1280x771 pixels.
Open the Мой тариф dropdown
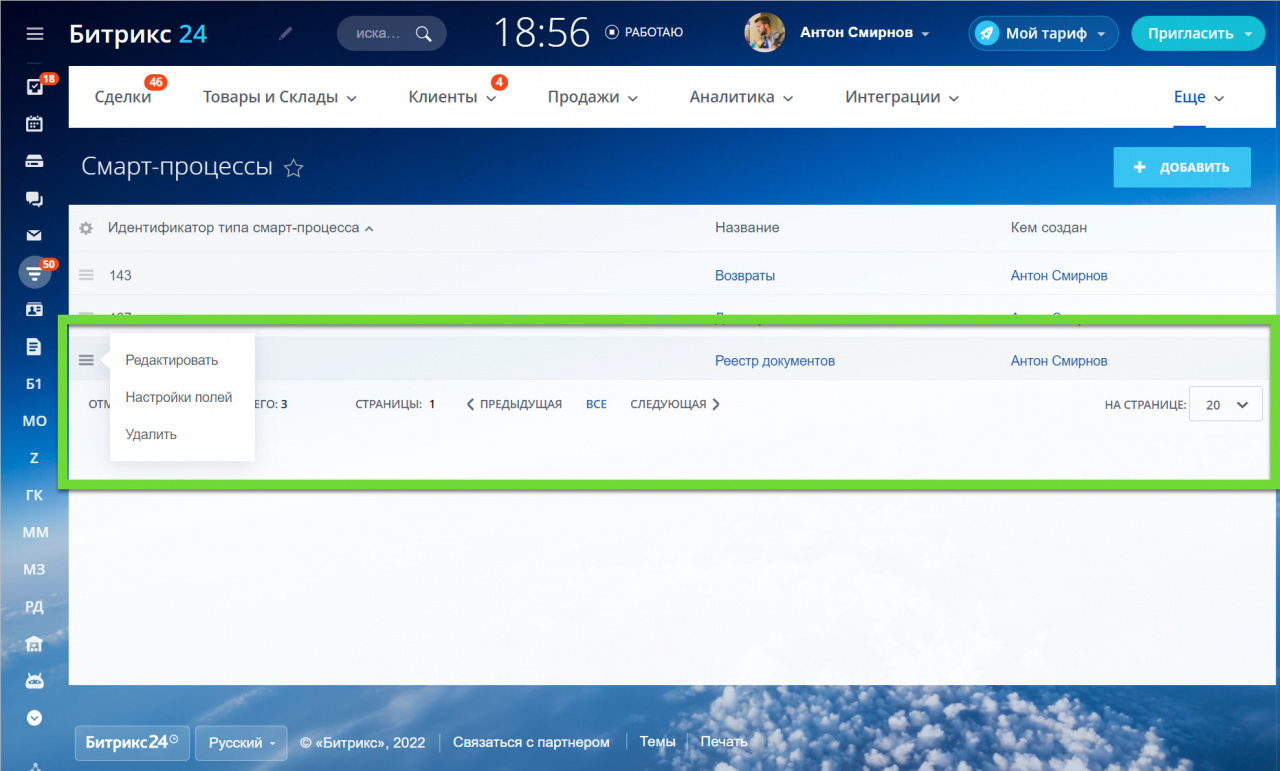tap(1043, 33)
